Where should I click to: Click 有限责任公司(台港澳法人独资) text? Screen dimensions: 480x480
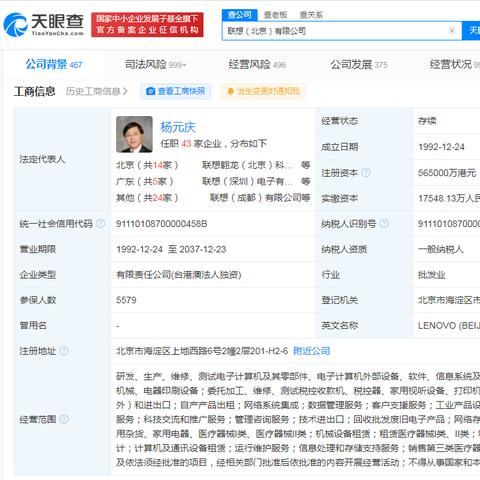(x=178, y=275)
